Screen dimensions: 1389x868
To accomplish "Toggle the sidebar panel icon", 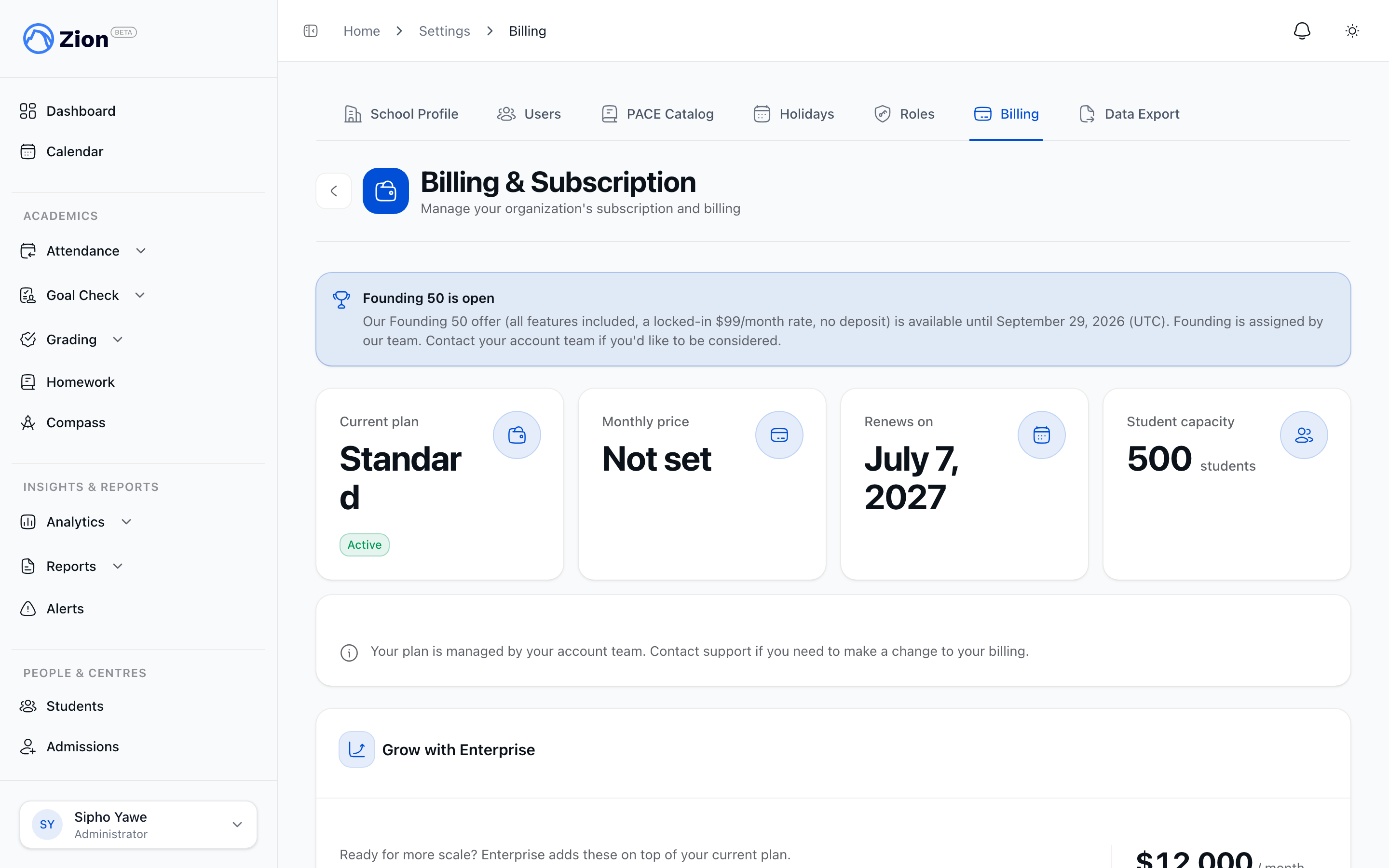I will pyautogui.click(x=311, y=31).
